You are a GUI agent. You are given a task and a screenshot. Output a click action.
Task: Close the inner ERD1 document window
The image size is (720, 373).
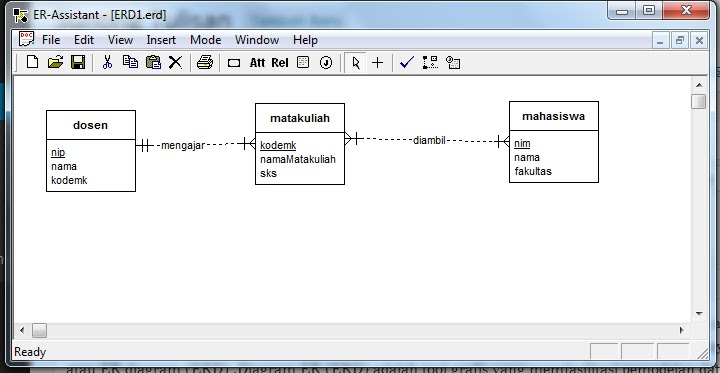pyautogui.click(x=699, y=41)
